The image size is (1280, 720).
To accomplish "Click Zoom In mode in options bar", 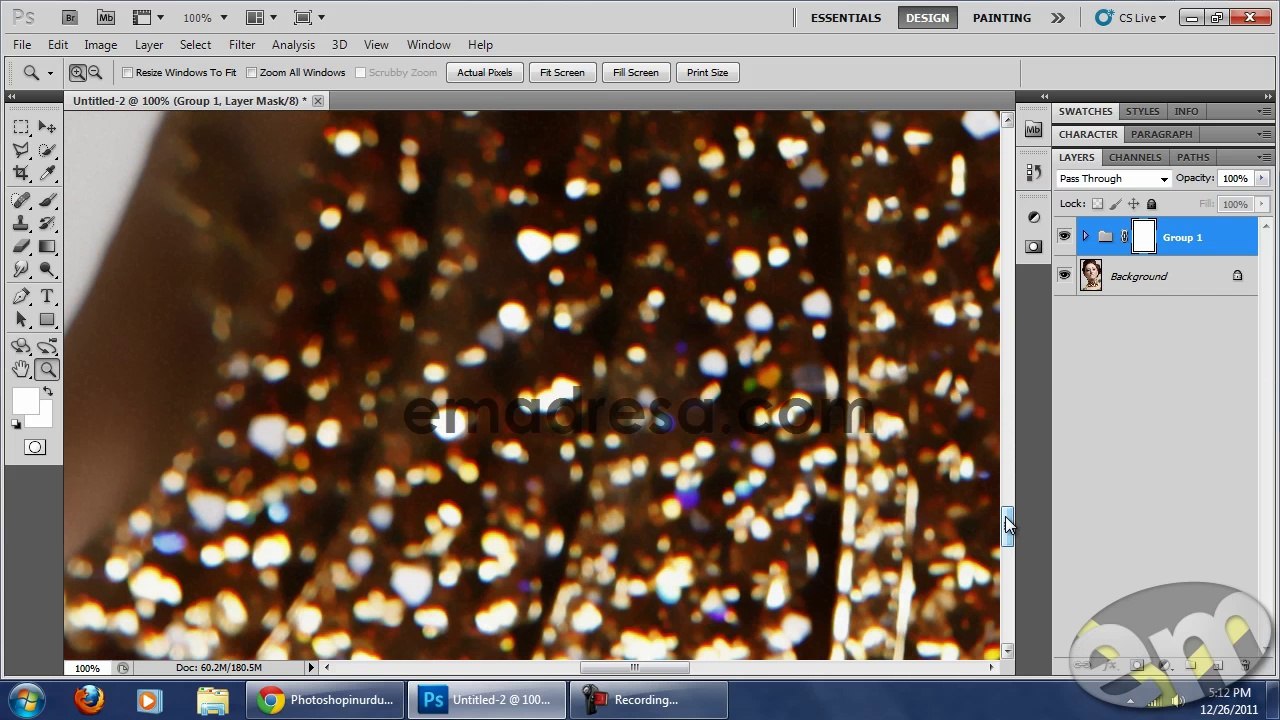I will pyautogui.click(x=77, y=72).
